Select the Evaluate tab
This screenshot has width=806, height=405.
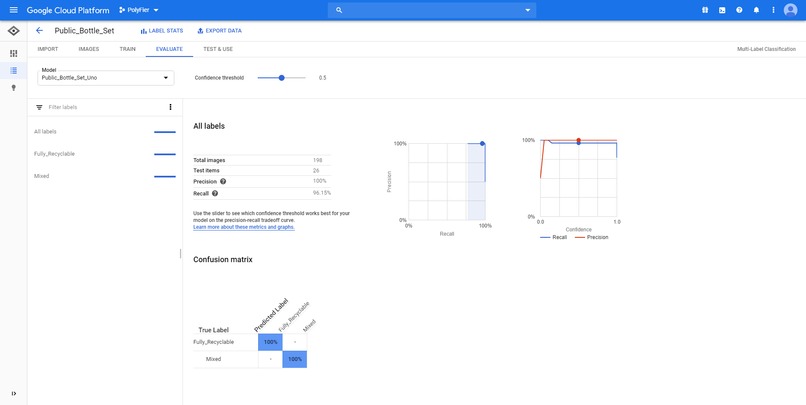tap(169, 49)
